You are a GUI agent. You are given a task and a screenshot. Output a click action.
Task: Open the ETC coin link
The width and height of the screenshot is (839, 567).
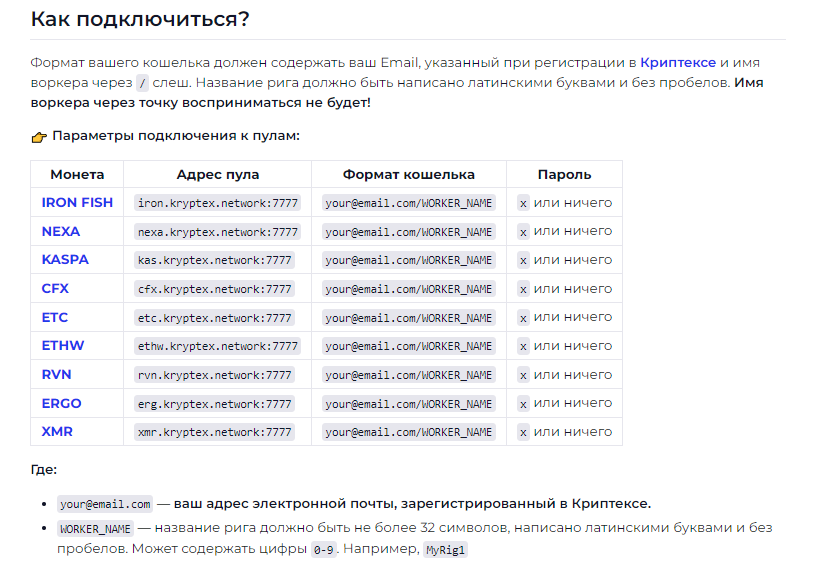55,318
